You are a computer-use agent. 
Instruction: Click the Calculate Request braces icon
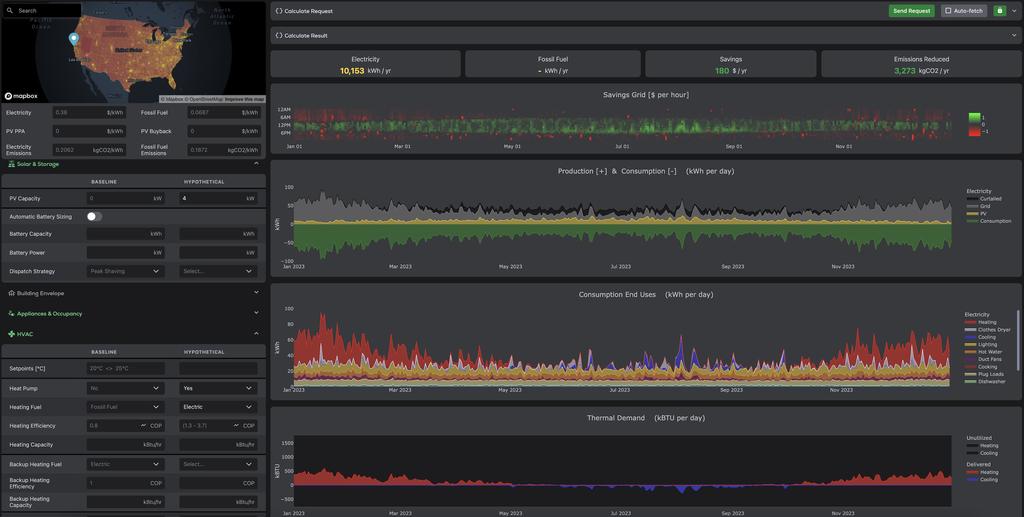(x=279, y=11)
